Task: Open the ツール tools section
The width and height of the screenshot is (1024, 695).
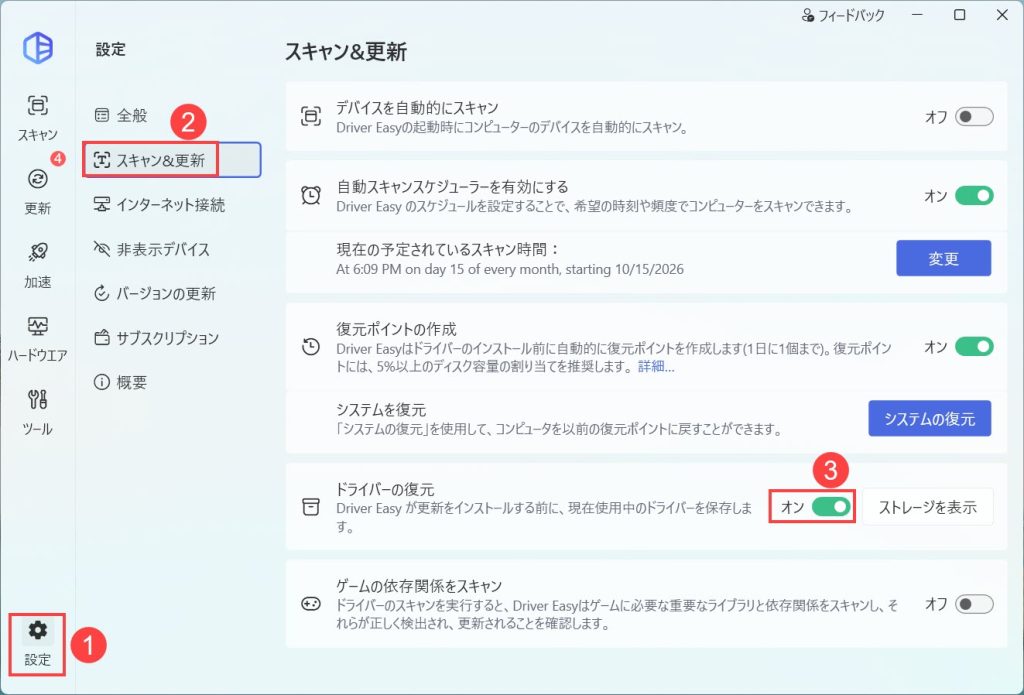Action: (37, 412)
